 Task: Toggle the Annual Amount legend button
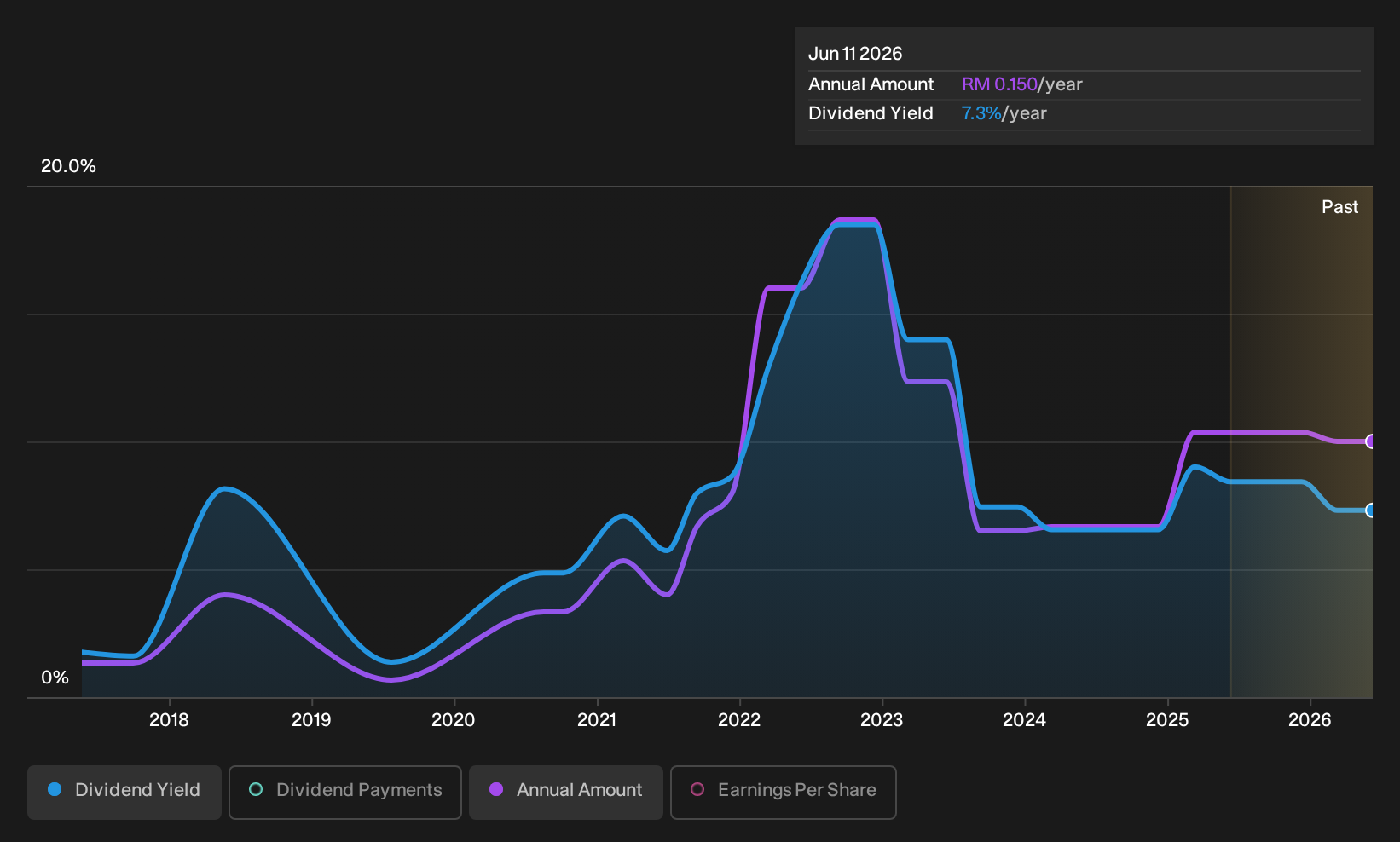(566, 792)
